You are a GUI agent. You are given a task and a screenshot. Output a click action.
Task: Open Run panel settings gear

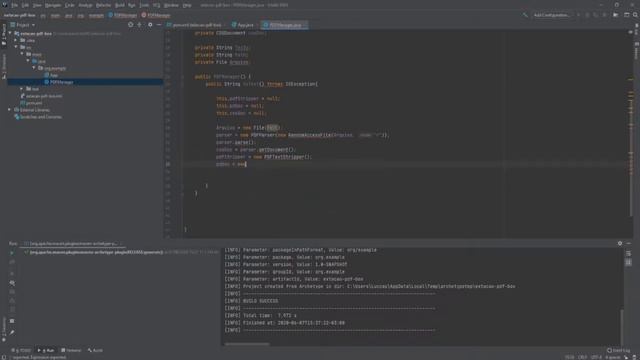tap(620, 243)
